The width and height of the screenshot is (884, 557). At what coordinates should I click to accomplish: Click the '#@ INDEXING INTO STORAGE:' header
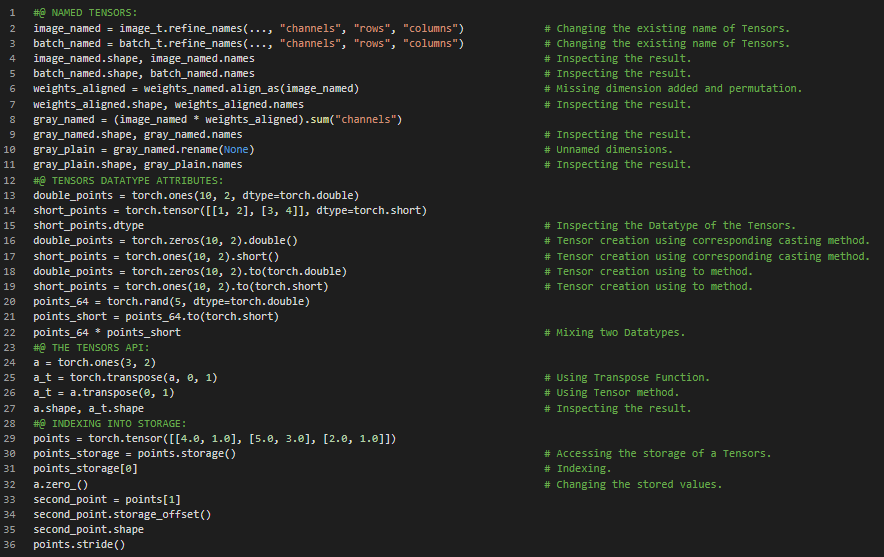tap(109, 423)
